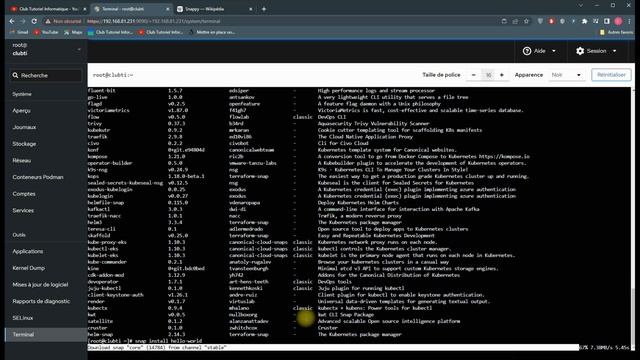
Task: Open 'Rapports de diagnostic' in sidebar
Action: pos(41,301)
